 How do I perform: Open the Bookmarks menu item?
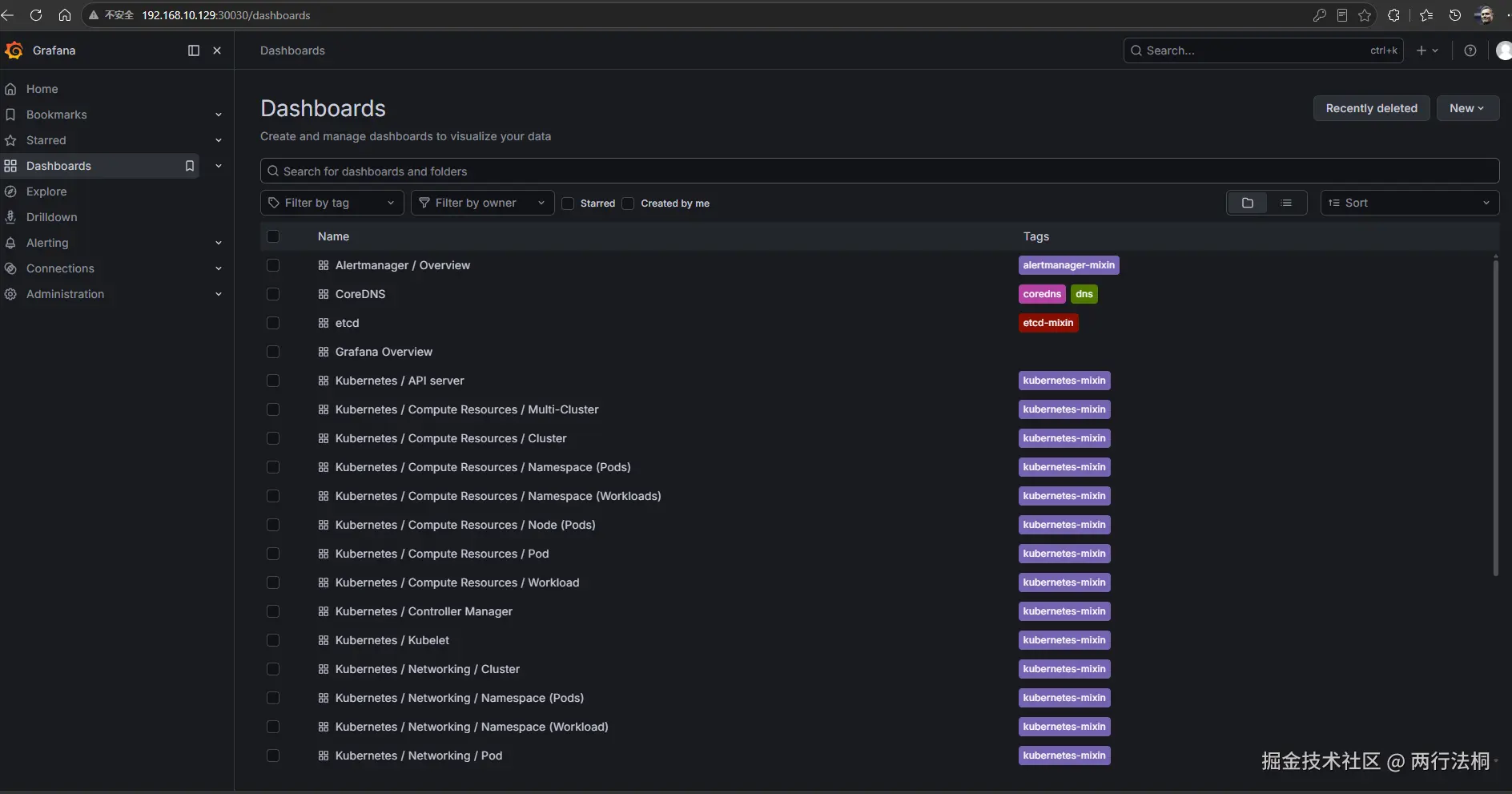(x=57, y=115)
